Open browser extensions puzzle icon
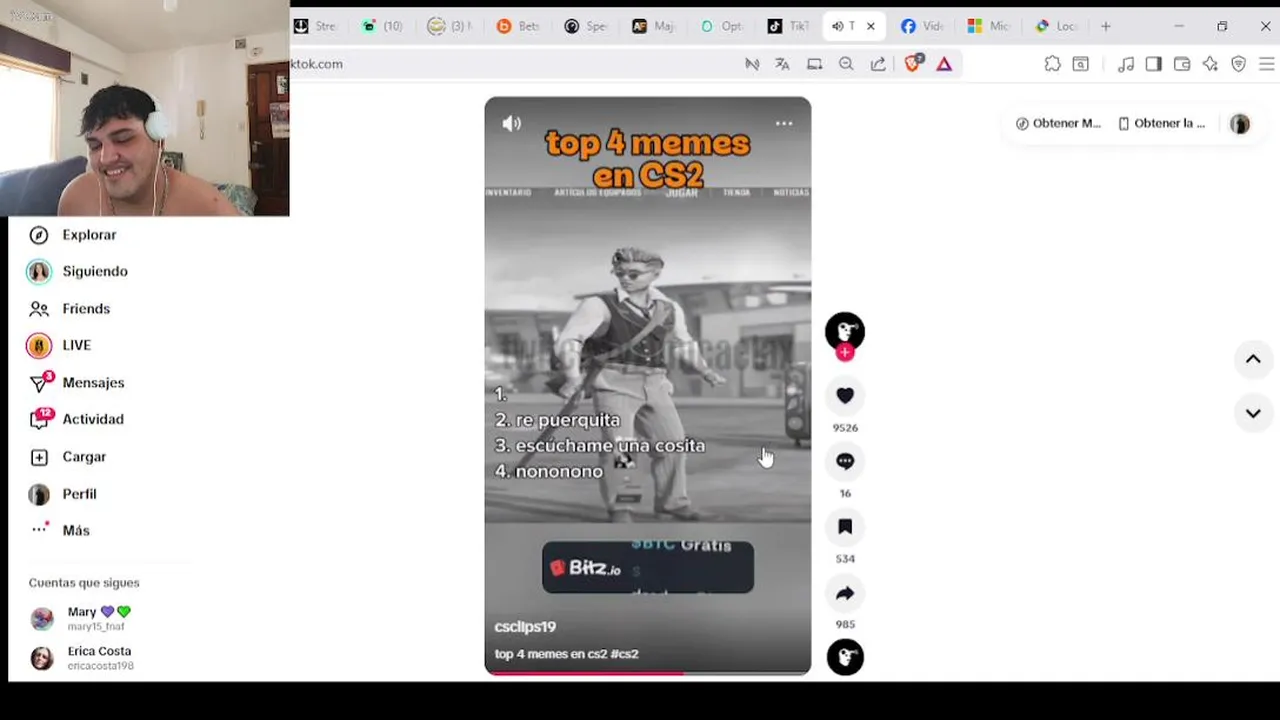Viewport: 1280px width, 720px height. [1052, 64]
